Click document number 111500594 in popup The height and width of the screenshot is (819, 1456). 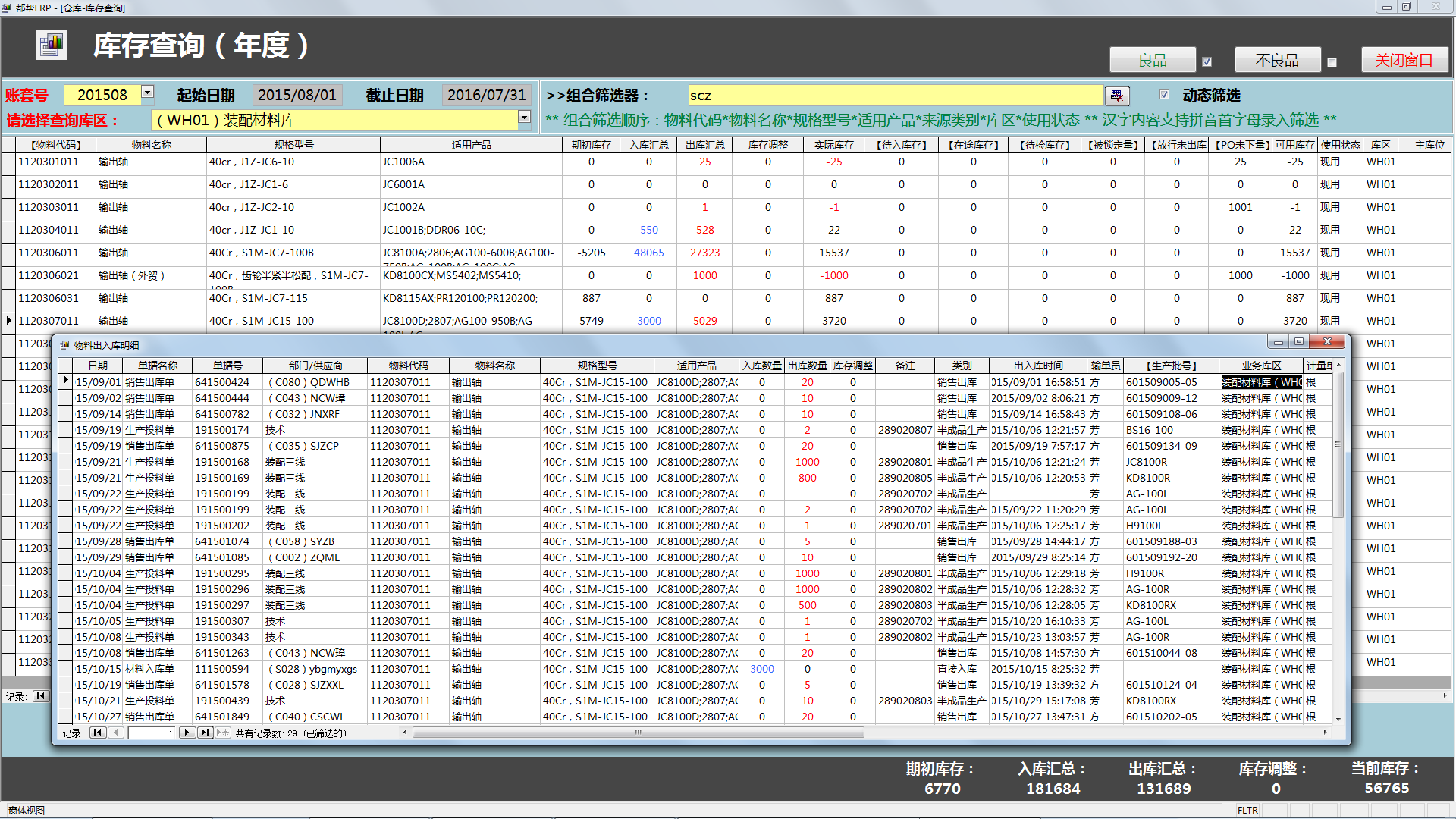click(222, 669)
